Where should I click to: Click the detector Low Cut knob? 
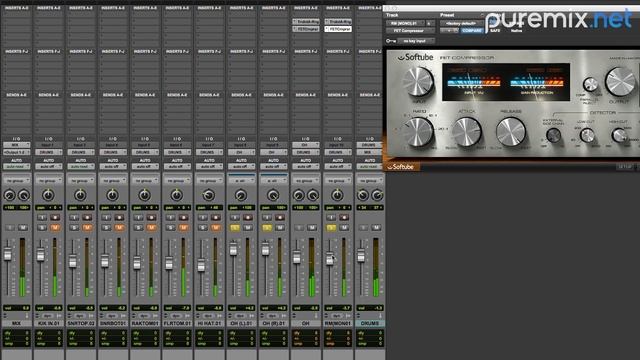click(587, 135)
